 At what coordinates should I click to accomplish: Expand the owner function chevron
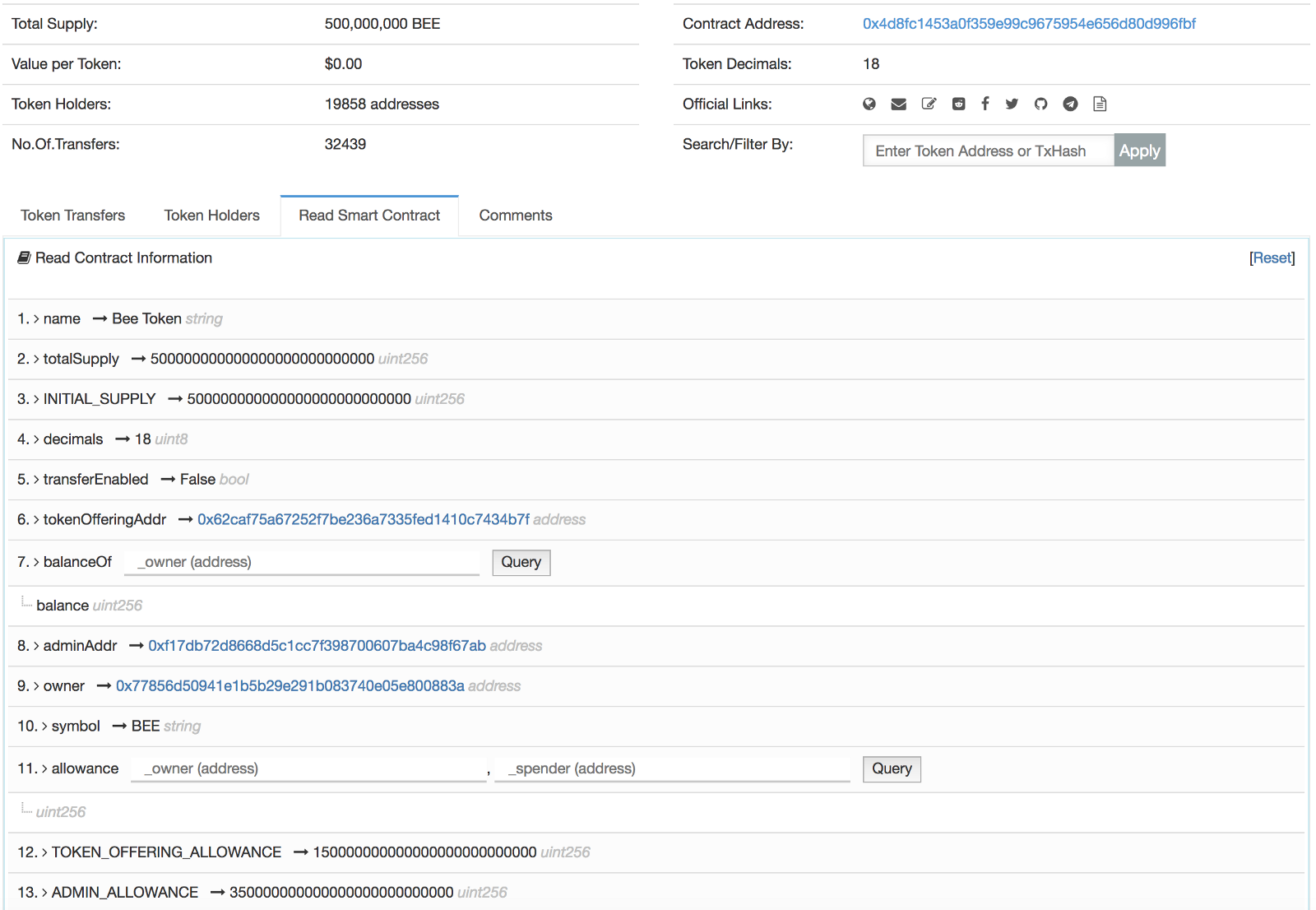(x=36, y=687)
